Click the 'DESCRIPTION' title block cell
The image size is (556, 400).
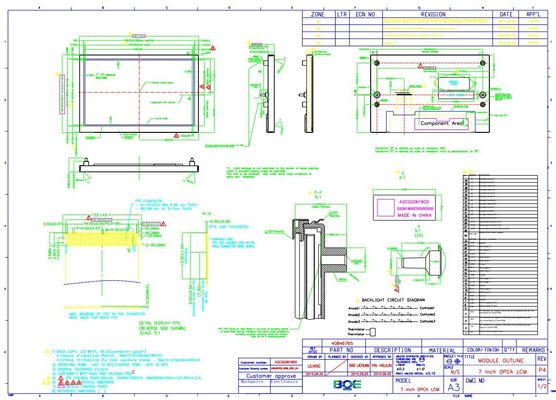tap(393, 350)
